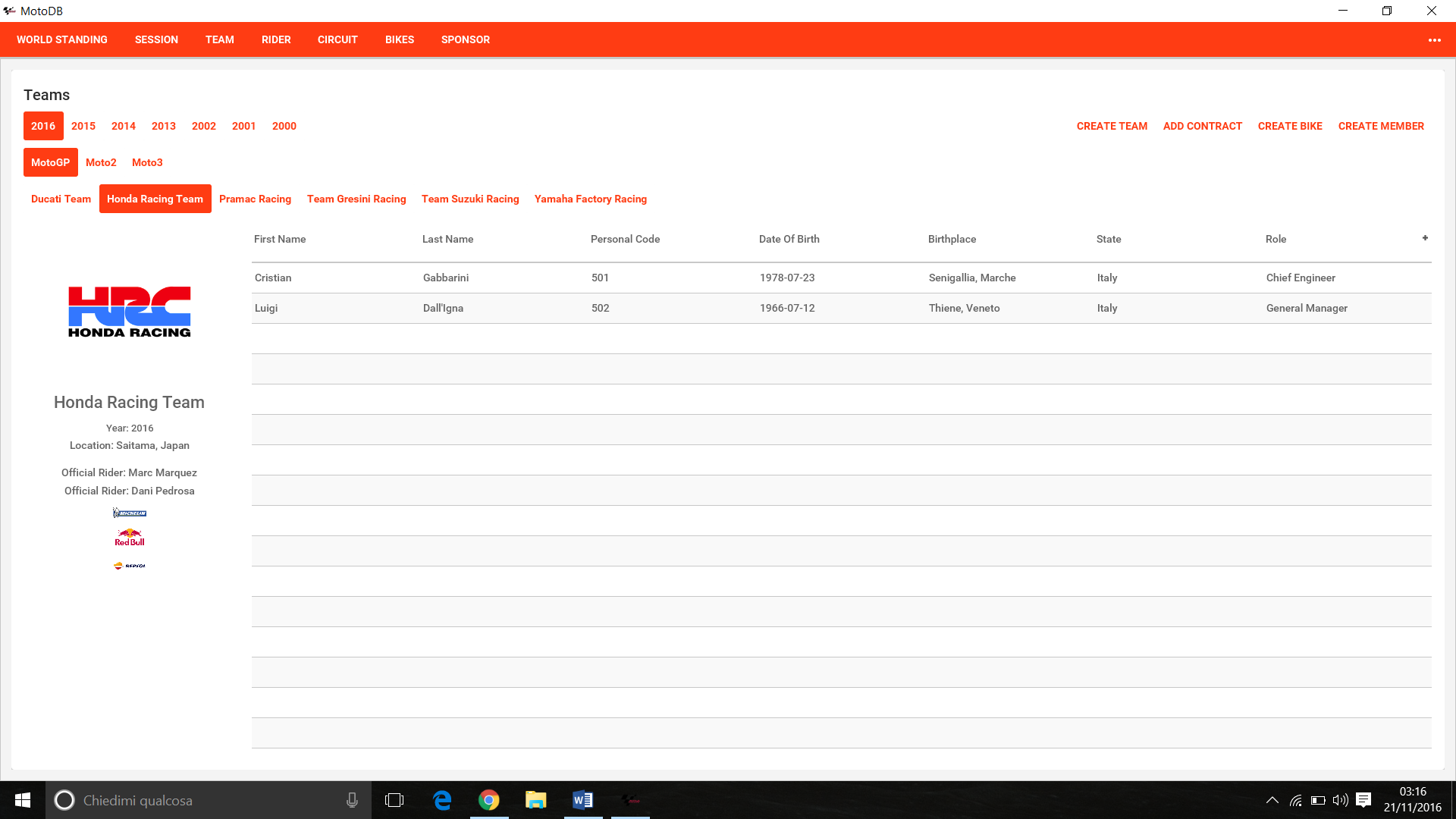Click the Red Bull sponsor logo
Viewport: 1456px width, 819px height.
130,538
